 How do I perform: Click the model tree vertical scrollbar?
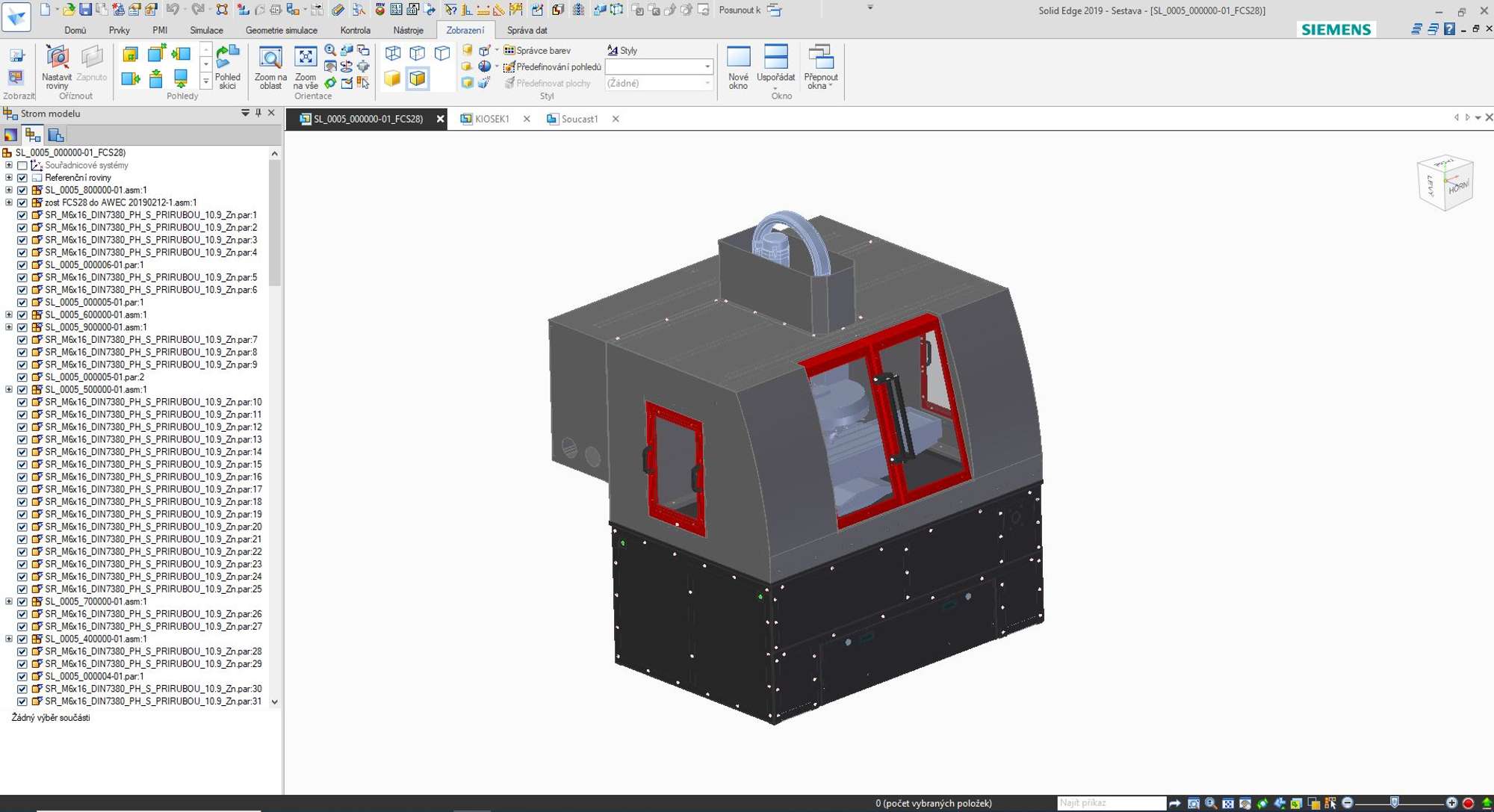point(274,224)
